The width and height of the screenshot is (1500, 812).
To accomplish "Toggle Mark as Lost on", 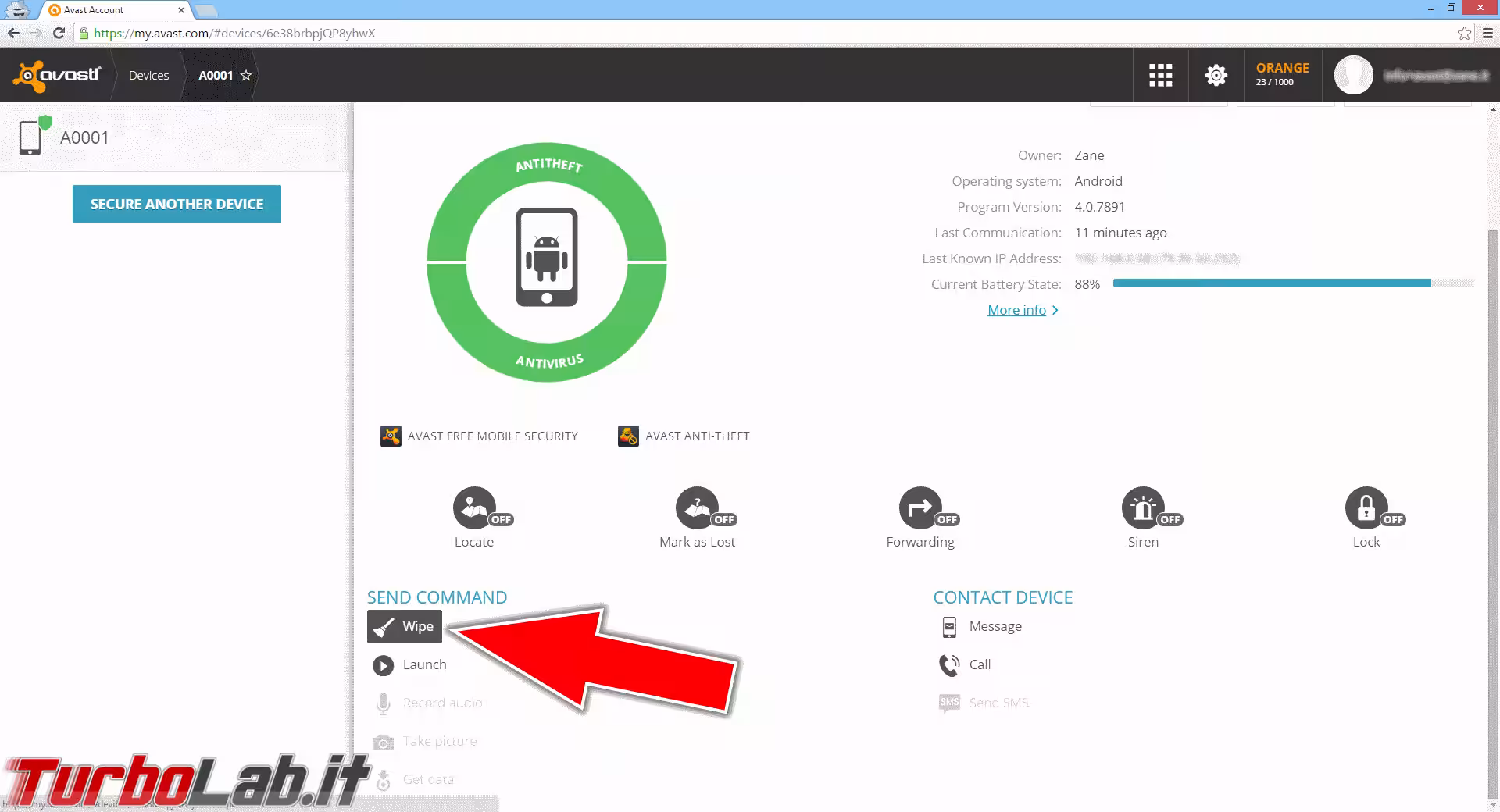I will [x=698, y=508].
